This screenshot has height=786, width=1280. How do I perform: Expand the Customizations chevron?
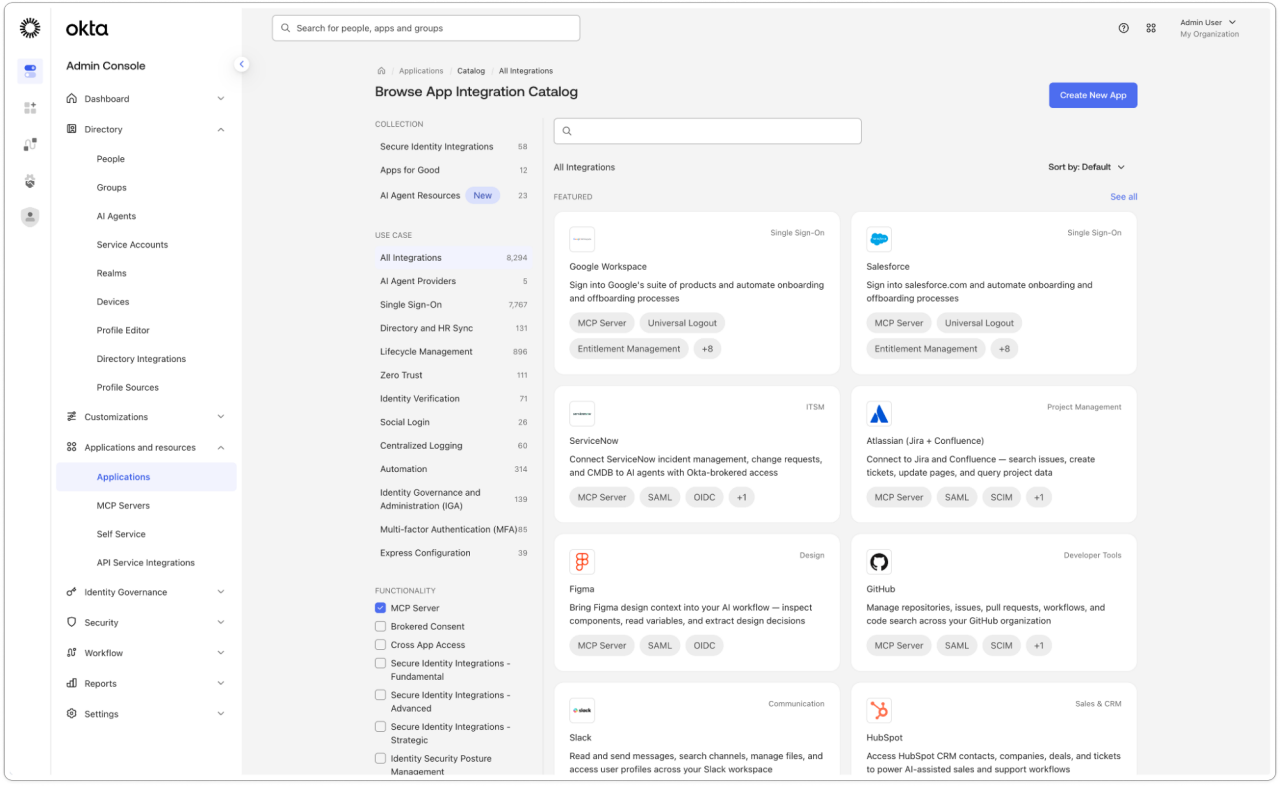click(x=221, y=417)
